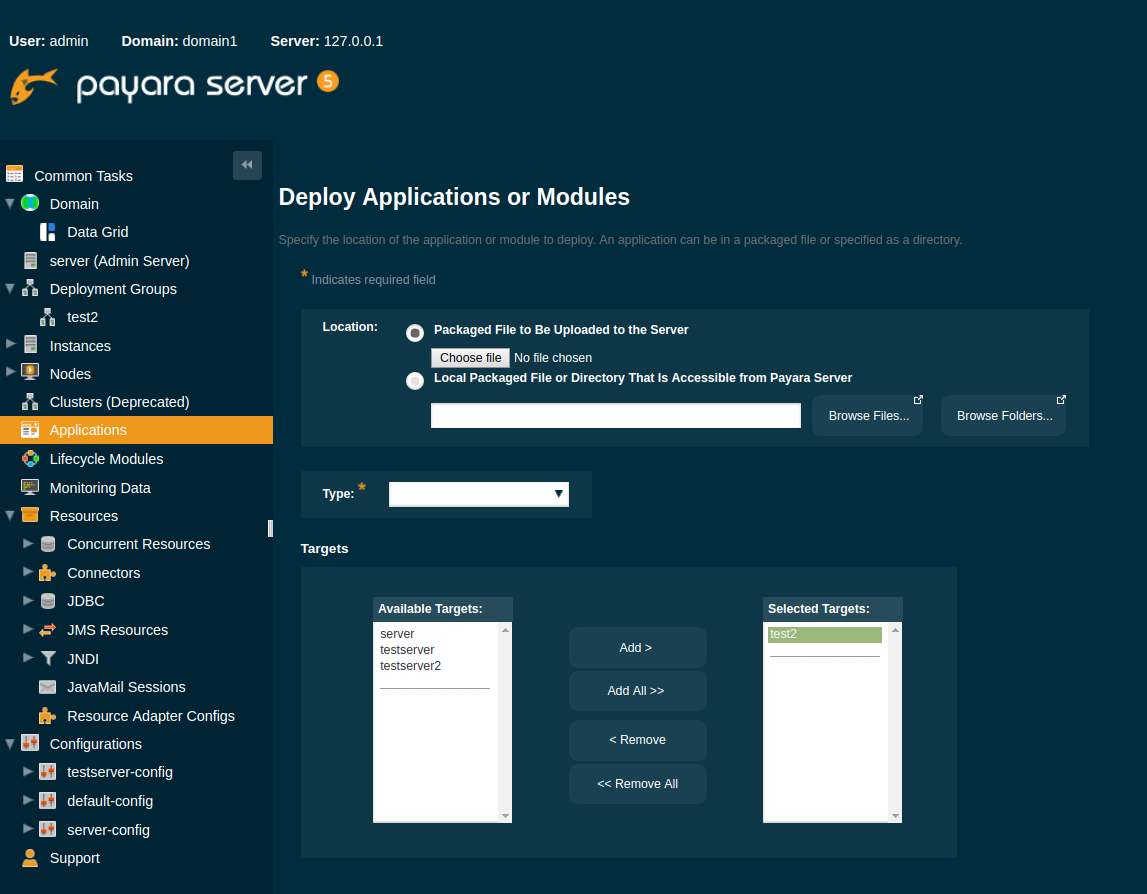Collapse the navigation sidebar with double-arrow toggle
The image size is (1147, 894).
[x=246, y=165]
